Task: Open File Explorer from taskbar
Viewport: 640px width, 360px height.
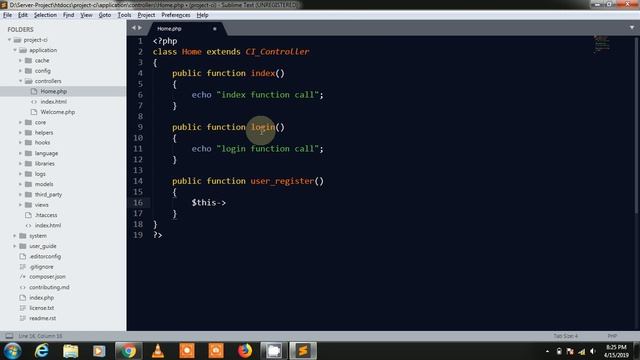Action: pos(71,351)
